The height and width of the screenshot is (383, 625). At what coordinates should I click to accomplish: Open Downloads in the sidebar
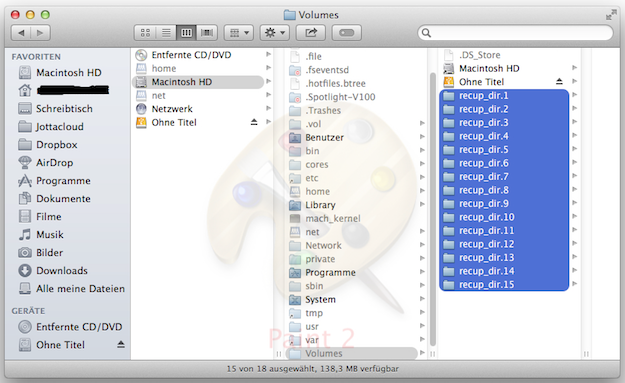coord(53,270)
